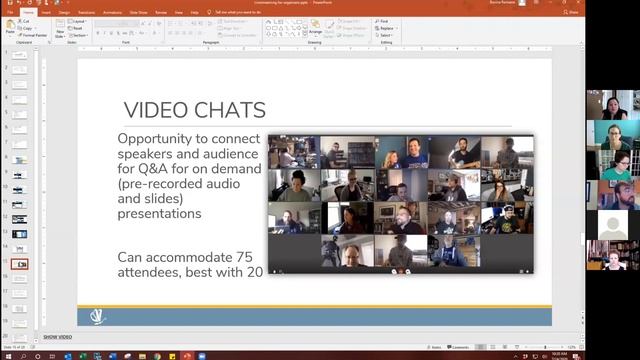Open Slide Sorter view from the status bar
Image resolution: width=640 pixels, height=360 pixels.
493,347
